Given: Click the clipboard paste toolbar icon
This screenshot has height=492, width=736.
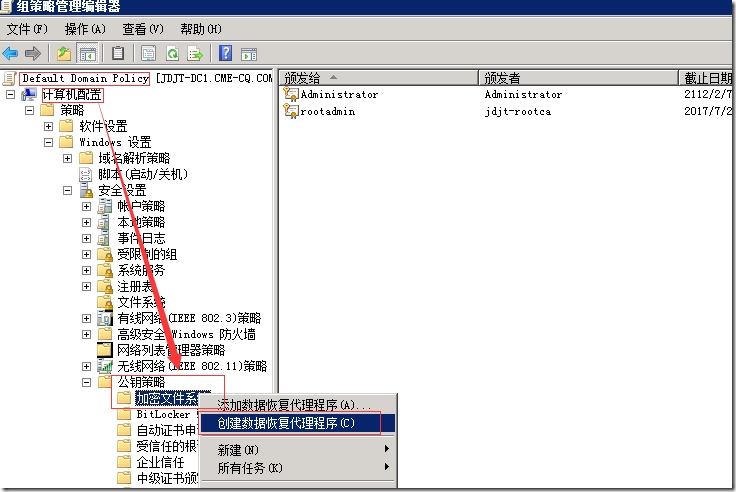Looking at the screenshot, I should [118, 54].
